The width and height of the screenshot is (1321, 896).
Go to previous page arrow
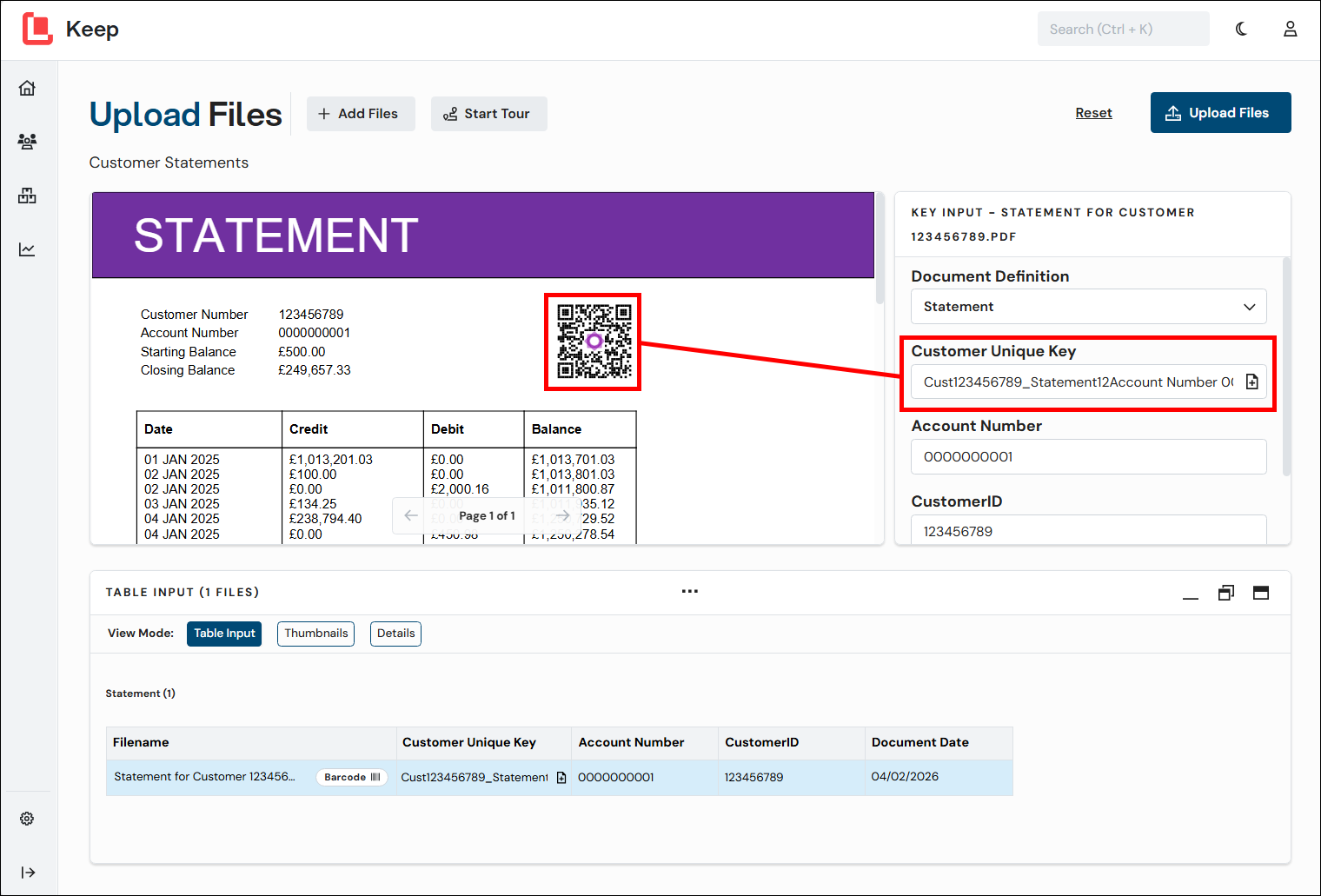[x=411, y=515]
